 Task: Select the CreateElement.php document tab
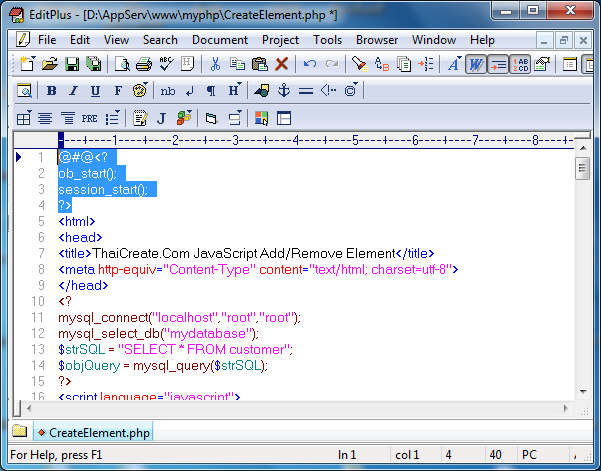coord(94,433)
